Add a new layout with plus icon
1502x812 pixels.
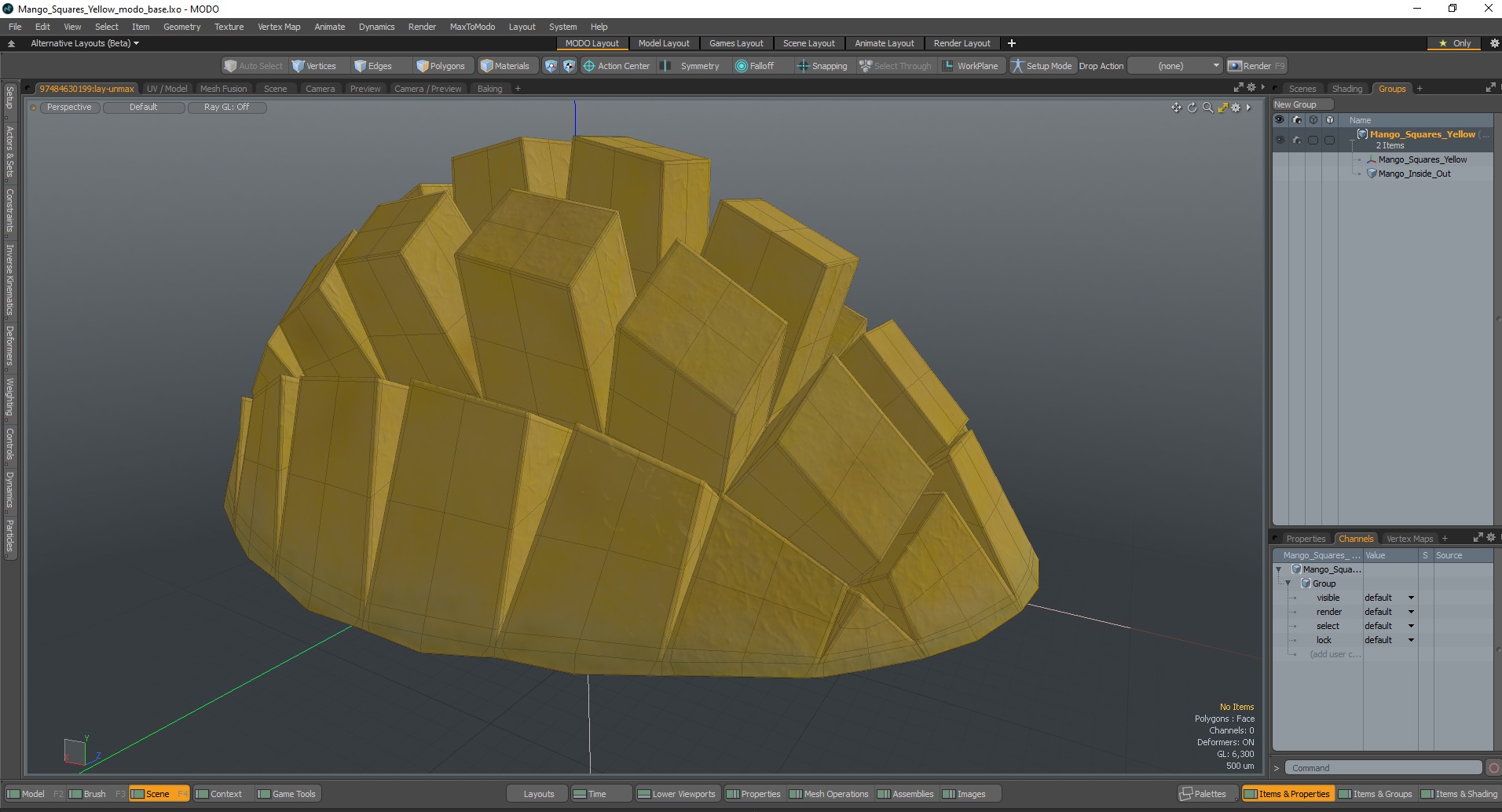coord(1012,43)
